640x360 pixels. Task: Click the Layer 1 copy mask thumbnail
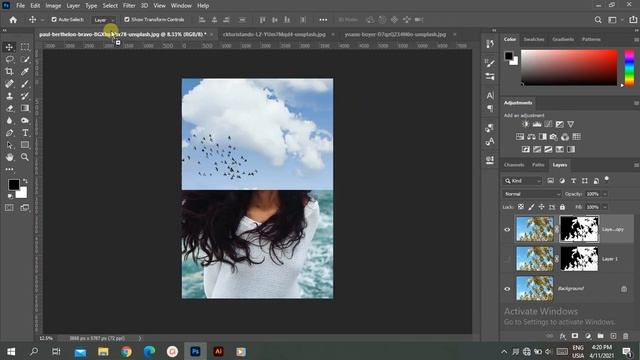pyautogui.click(x=579, y=229)
